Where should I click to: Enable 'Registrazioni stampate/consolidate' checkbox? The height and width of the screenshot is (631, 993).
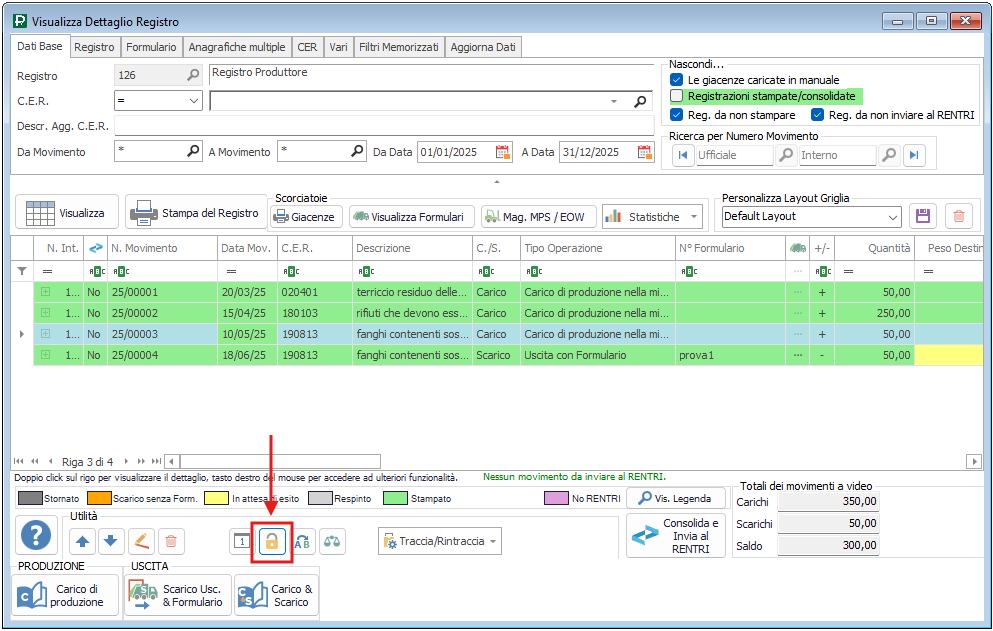pyautogui.click(x=677, y=96)
